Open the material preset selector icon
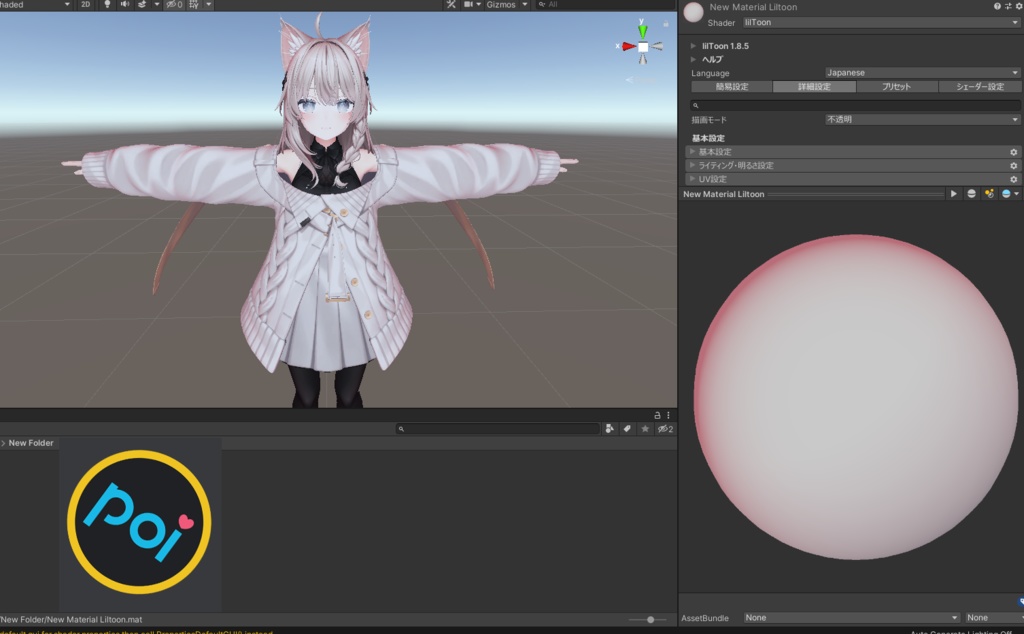 [x=1008, y=7]
